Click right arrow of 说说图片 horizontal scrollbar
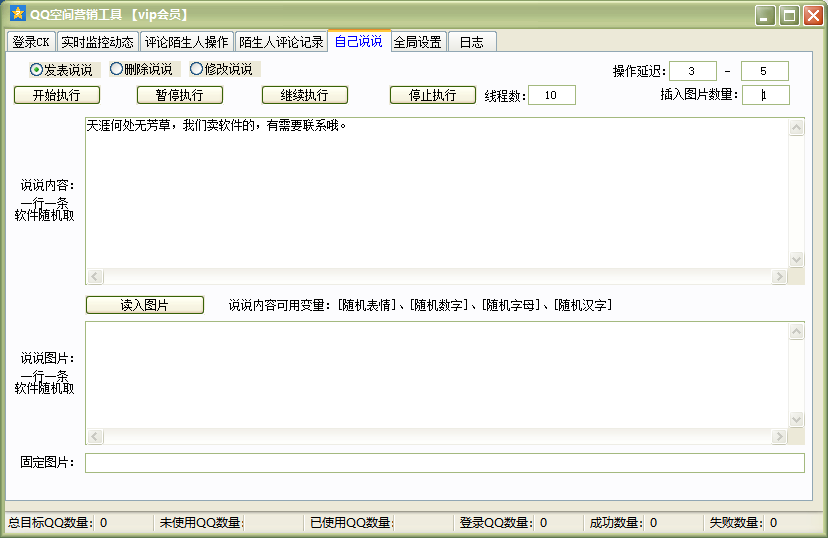 (x=779, y=437)
